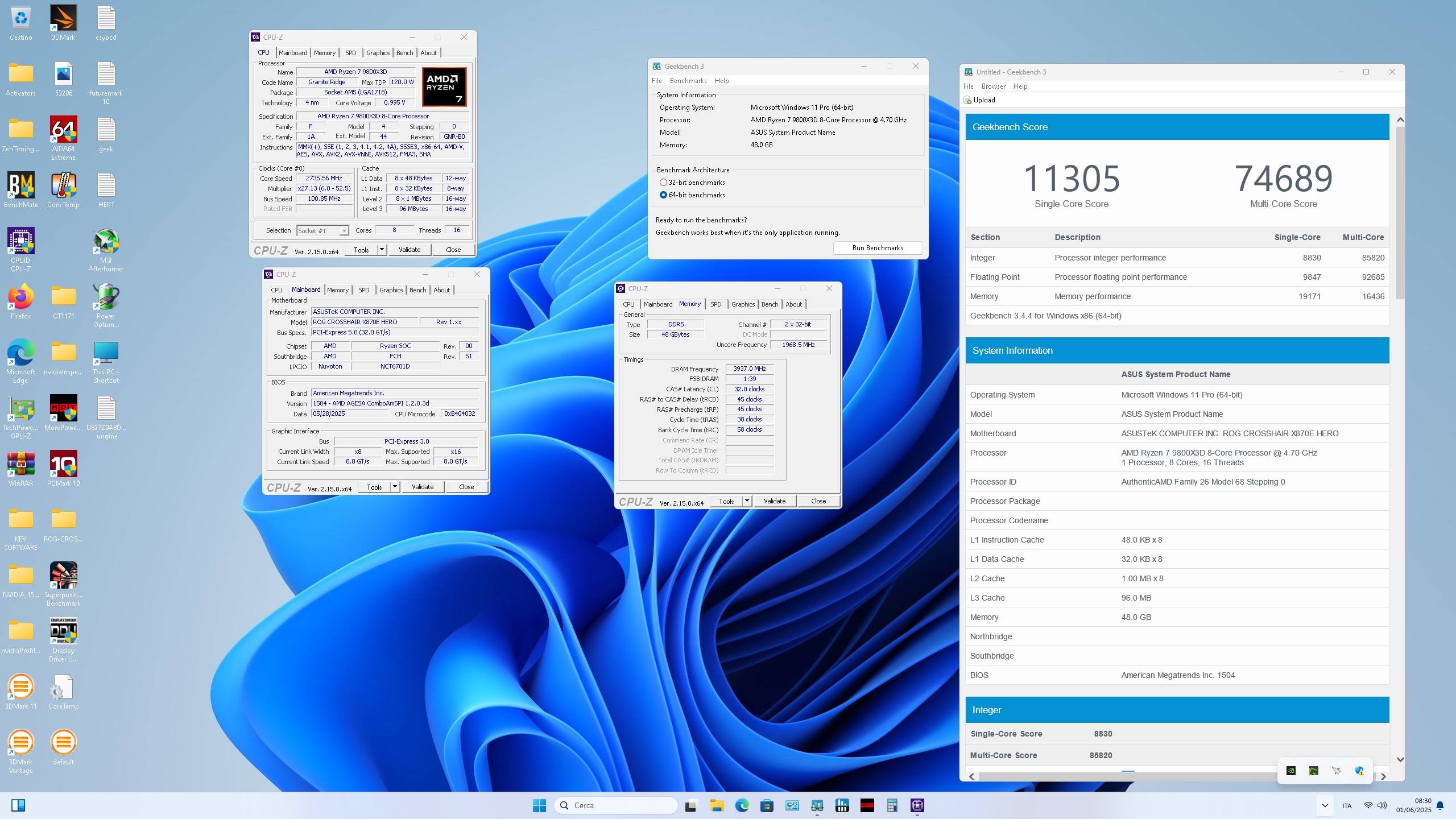
Task: Click the Upload icon in Geekbench results
Action: pyautogui.click(x=967, y=100)
